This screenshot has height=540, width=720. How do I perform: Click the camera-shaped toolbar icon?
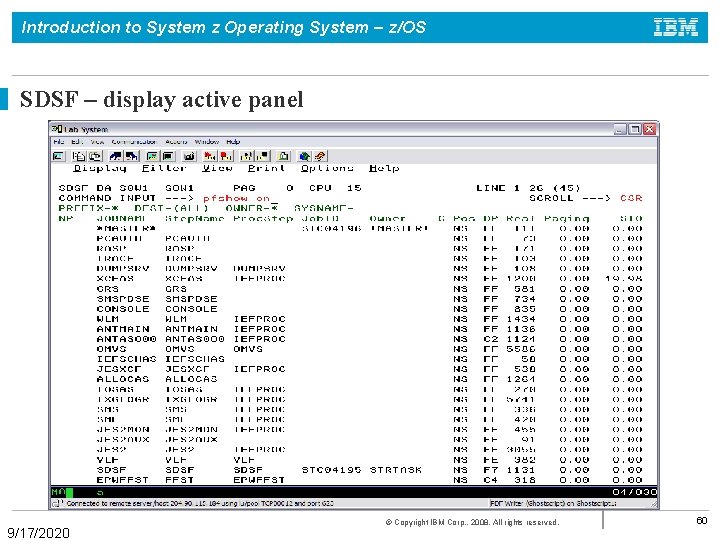coord(189,156)
